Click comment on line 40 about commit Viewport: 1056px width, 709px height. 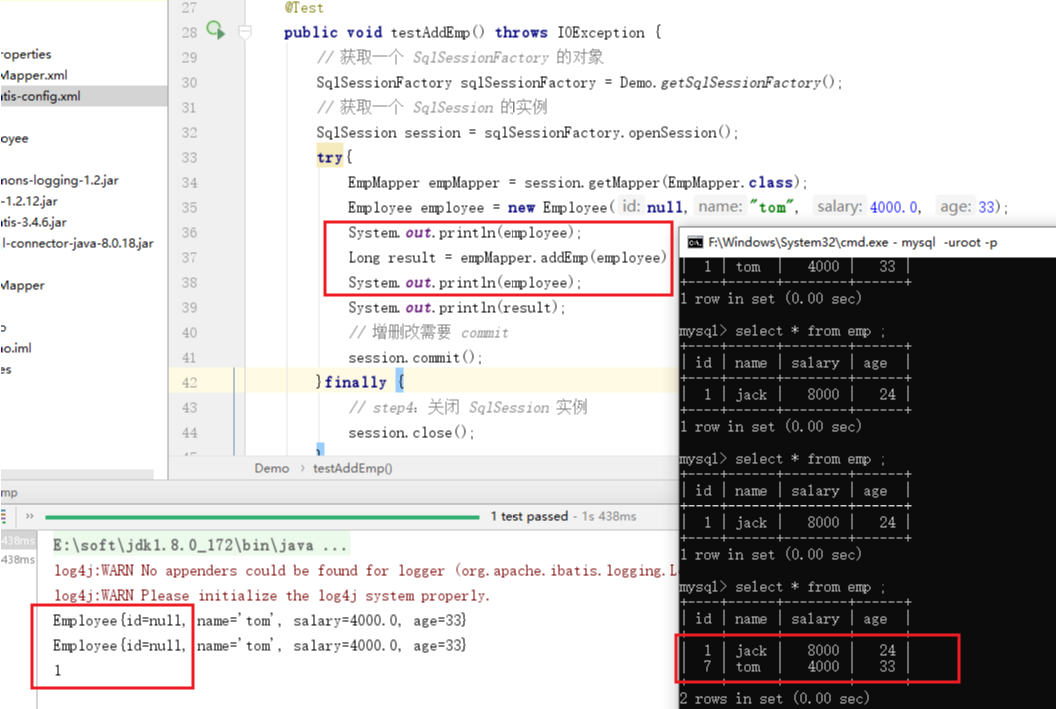tap(428, 333)
